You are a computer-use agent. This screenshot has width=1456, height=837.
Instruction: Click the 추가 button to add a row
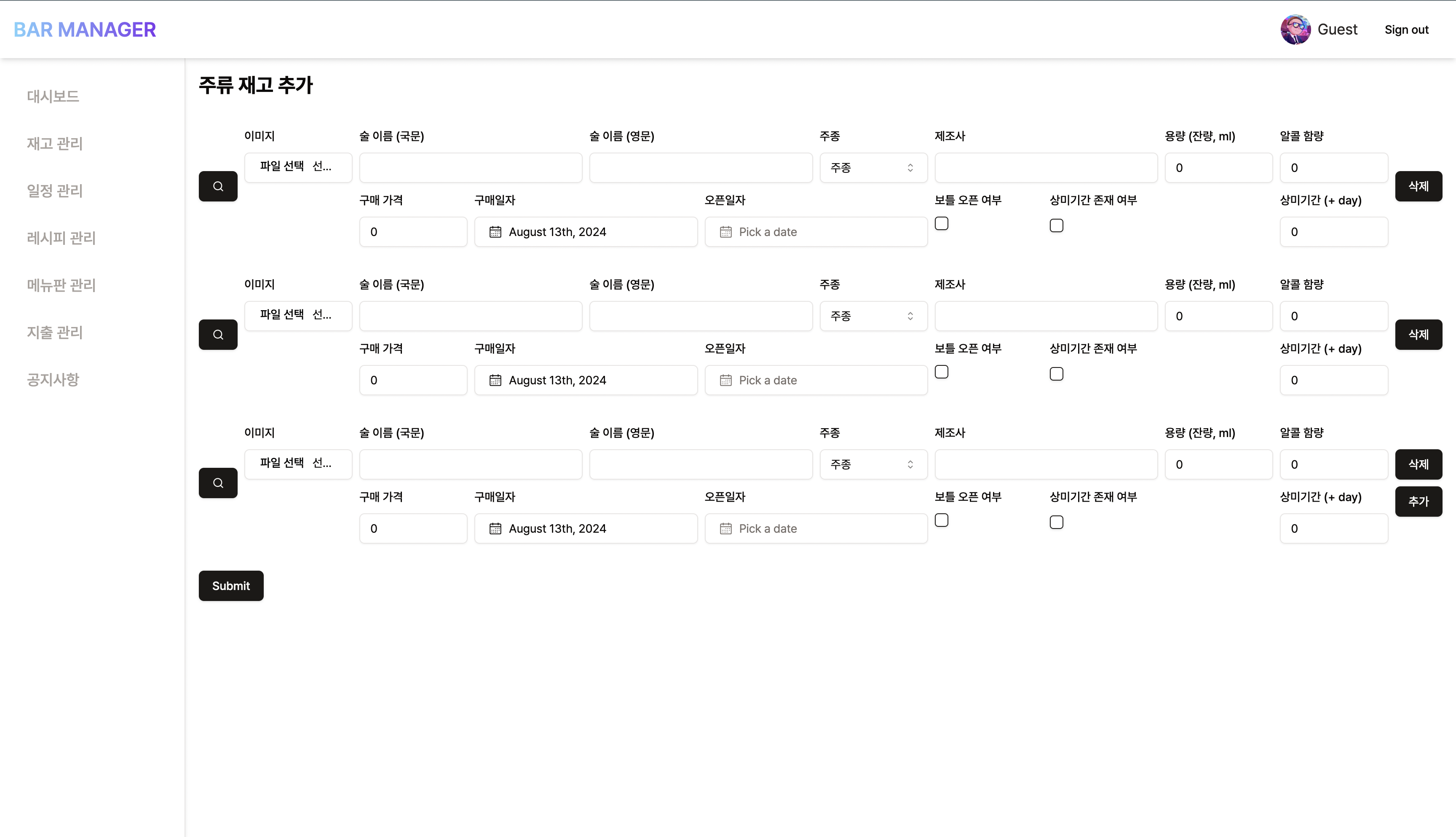[1418, 501]
